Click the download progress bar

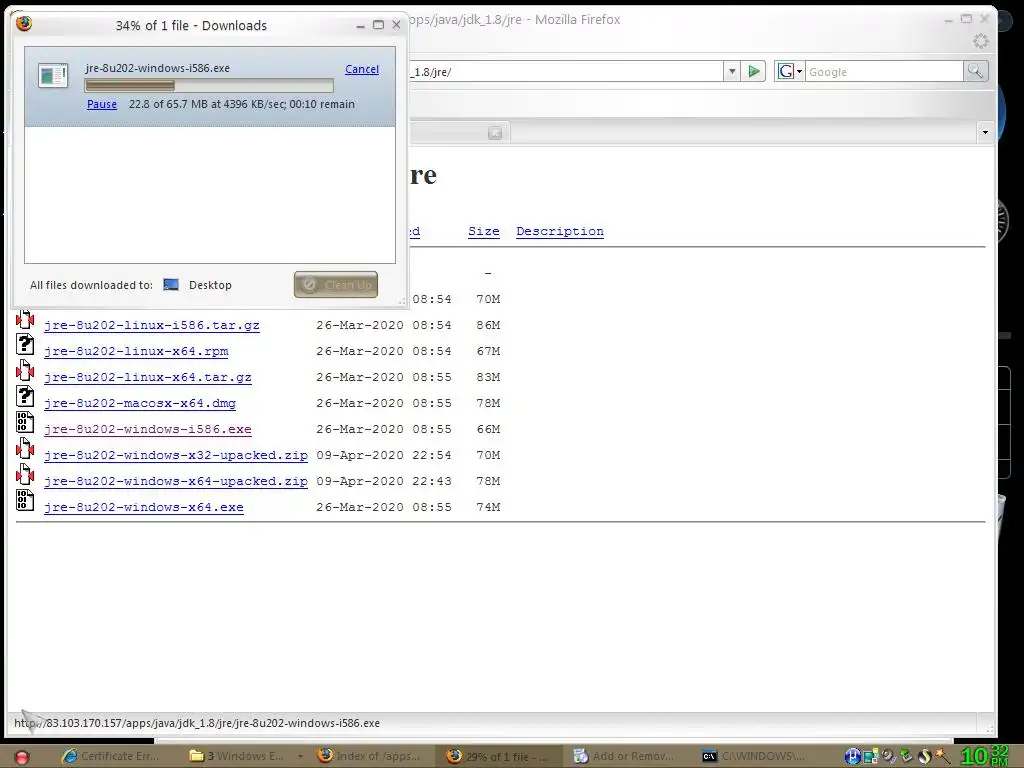point(209,86)
